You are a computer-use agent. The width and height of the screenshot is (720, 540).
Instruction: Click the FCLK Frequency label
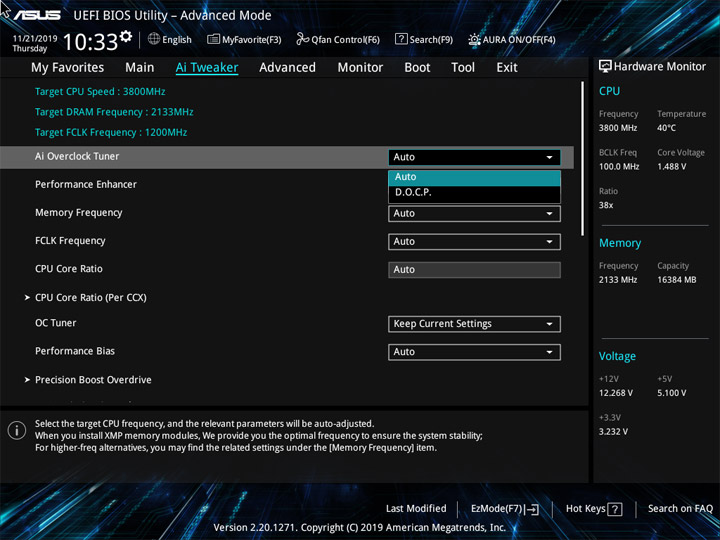(70, 241)
